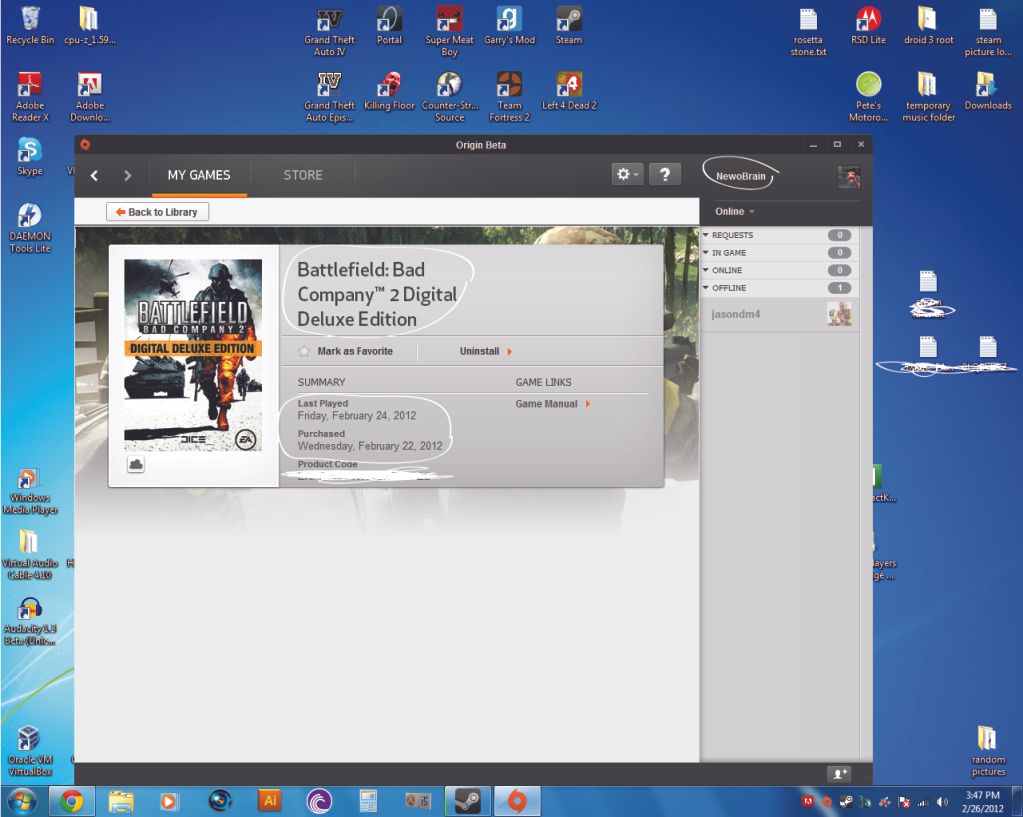The height and width of the screenshot is (817, 1023).
Task: Open the gear settings menu in Origin
Action: (628, 174)
